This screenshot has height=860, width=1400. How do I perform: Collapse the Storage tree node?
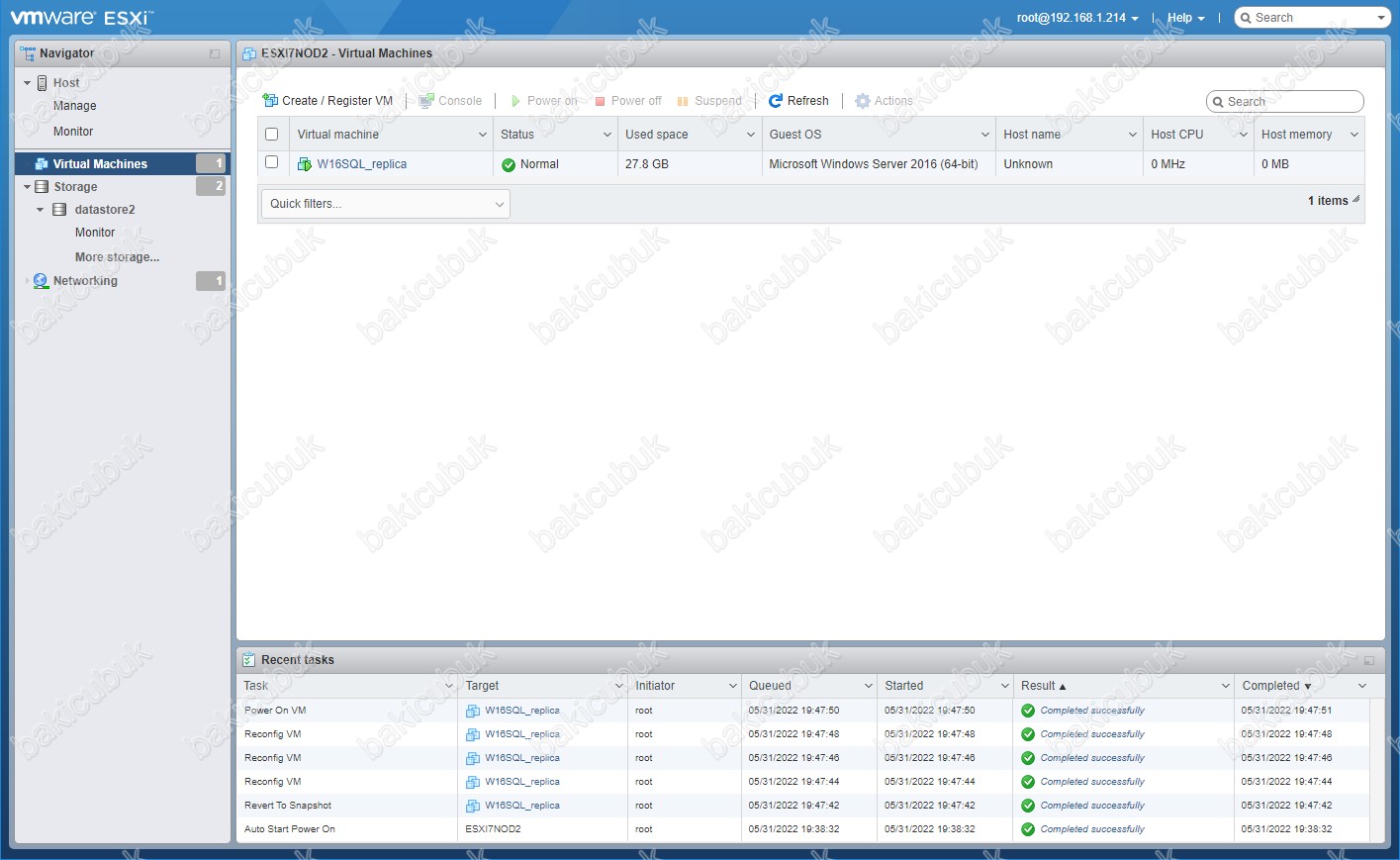(x=27, y=187)
